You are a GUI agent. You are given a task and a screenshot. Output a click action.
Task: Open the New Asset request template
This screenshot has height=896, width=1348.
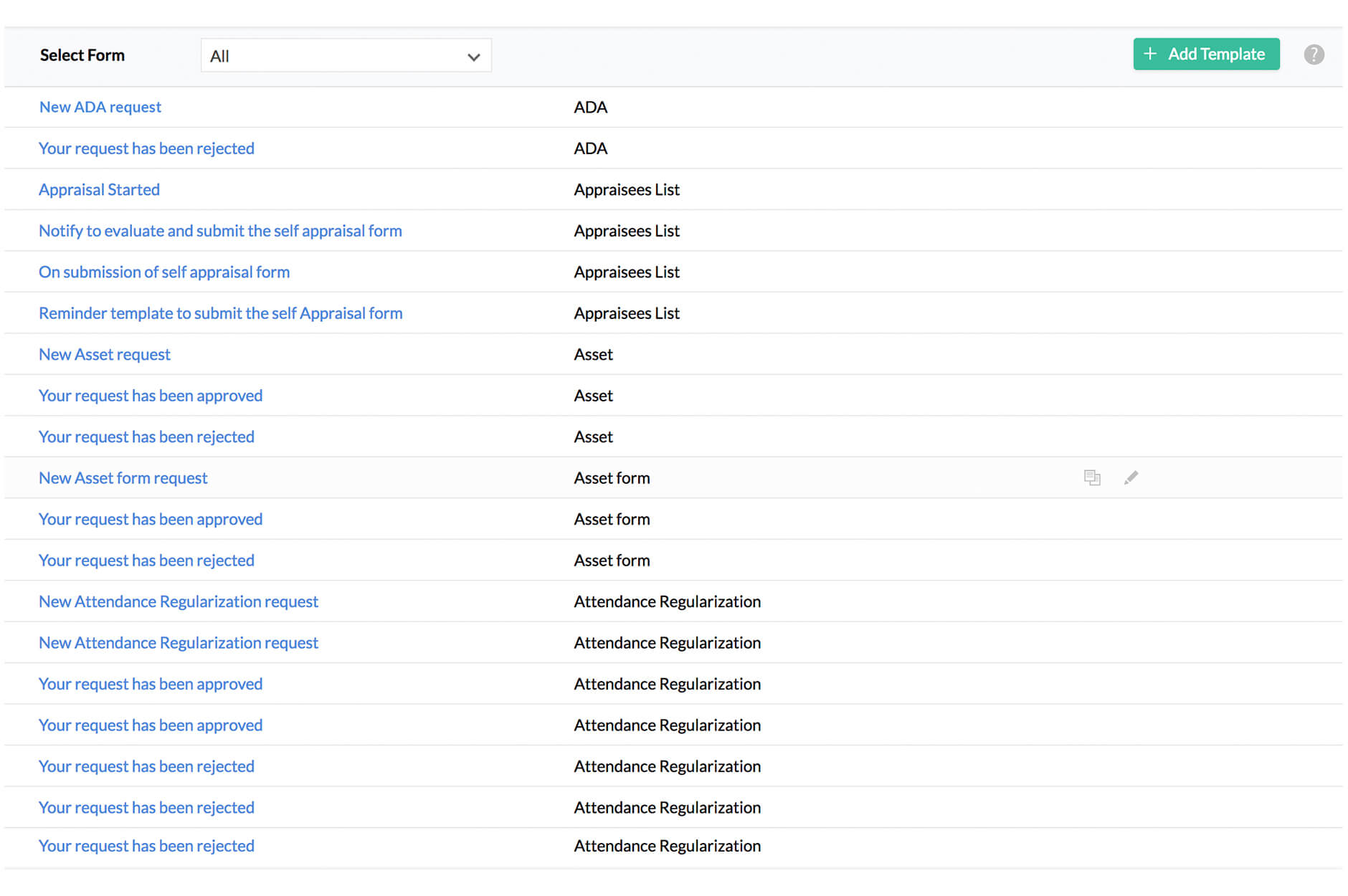coord(104,354)
